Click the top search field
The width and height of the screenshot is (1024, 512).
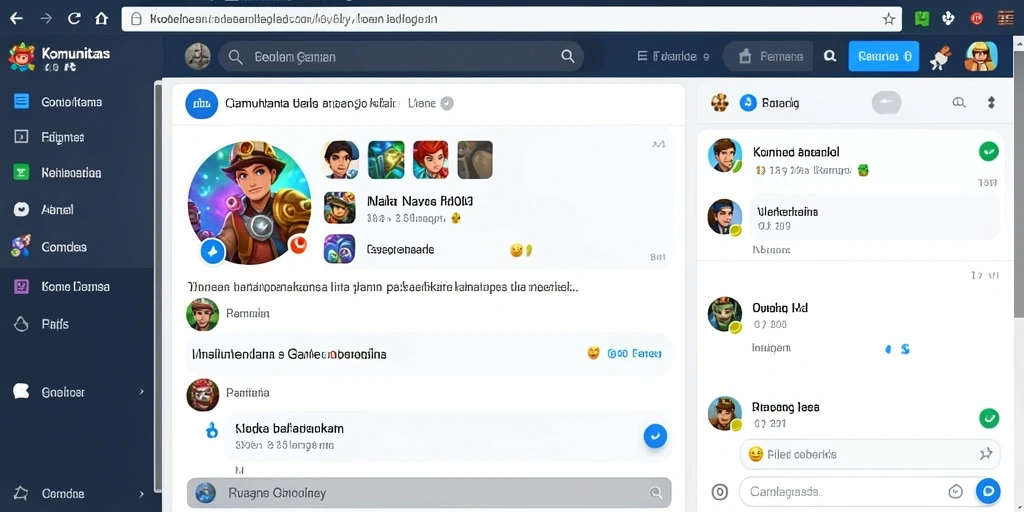pos(400,57)
